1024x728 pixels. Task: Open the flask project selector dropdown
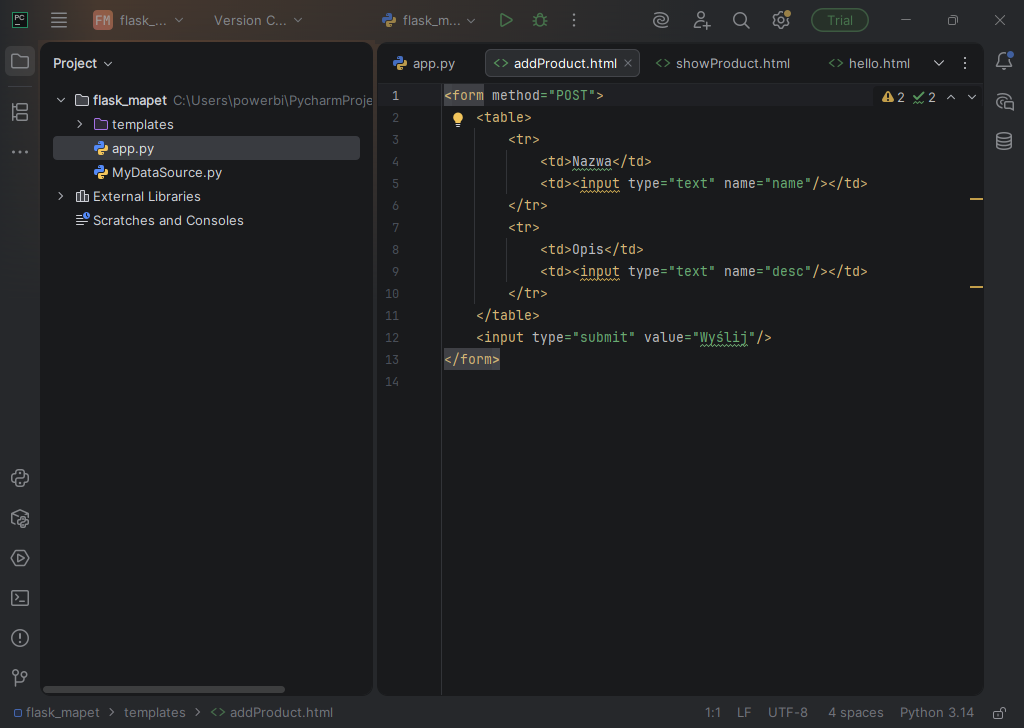tap(138, 20)
